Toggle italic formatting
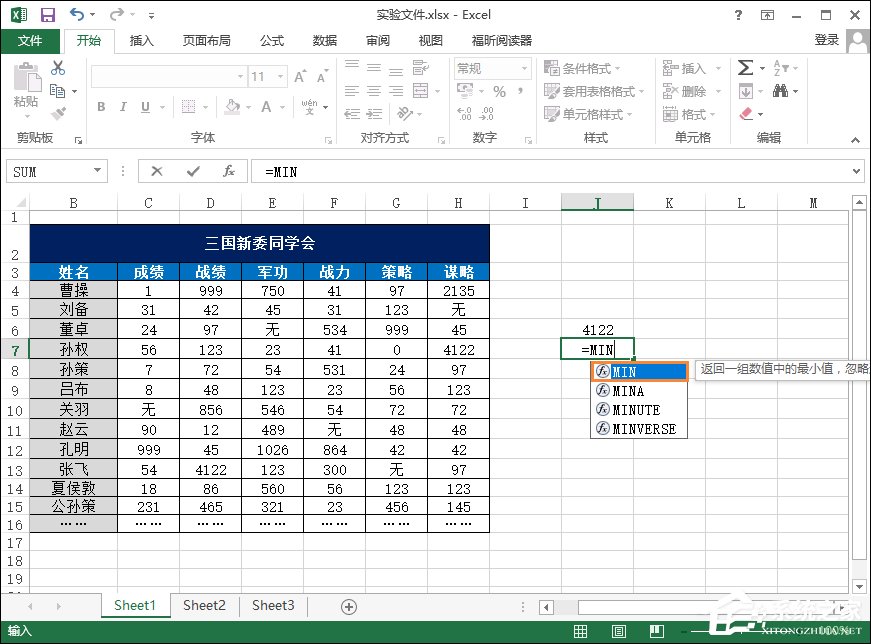Image resolution: width=871 pixels, height=644 pixels. 123,106
